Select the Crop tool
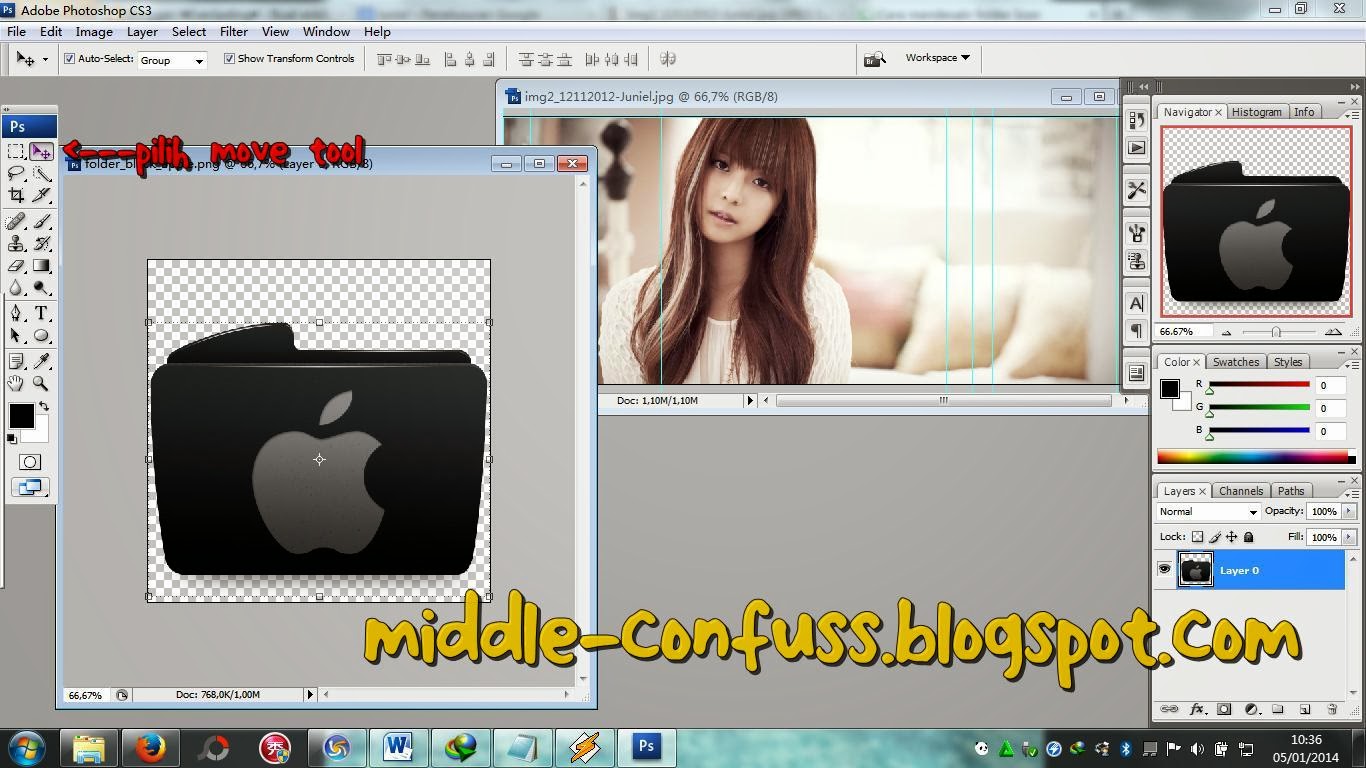 click(x=15, y=196)
